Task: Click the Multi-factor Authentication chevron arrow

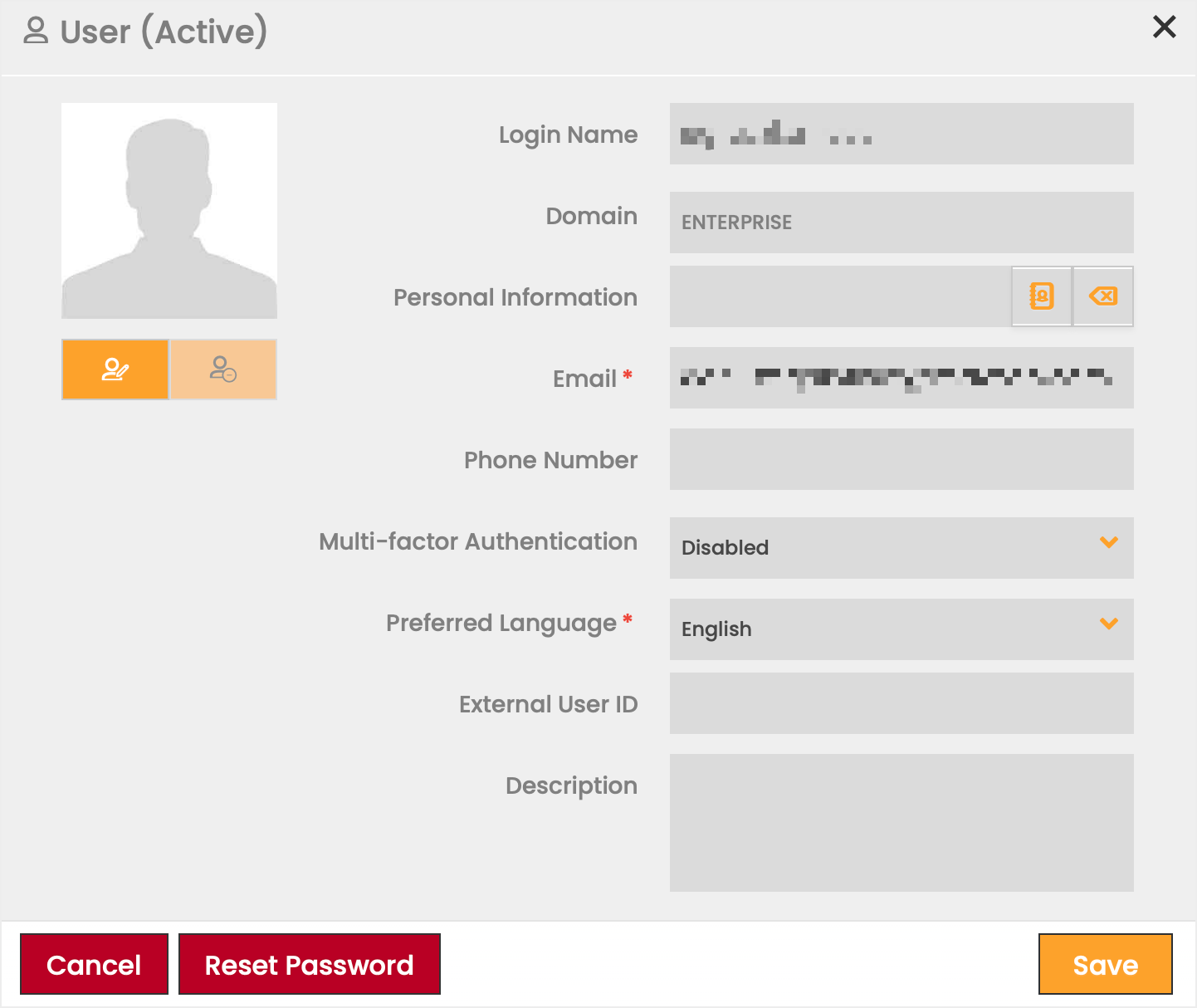Action: pyautogui.click(x=1109, y=543)
